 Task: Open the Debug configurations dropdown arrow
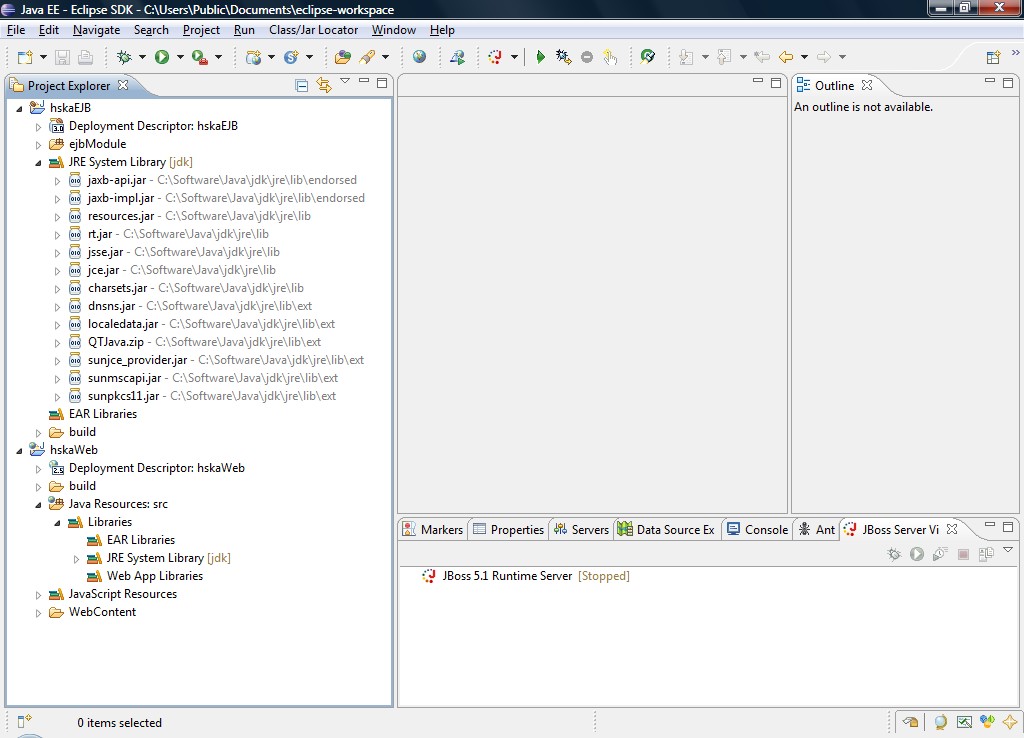142,57
